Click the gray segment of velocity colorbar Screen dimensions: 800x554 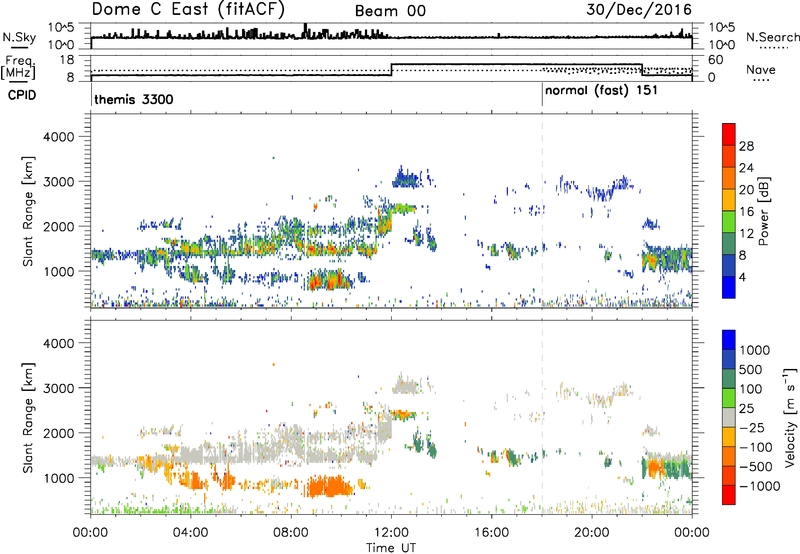729,418
